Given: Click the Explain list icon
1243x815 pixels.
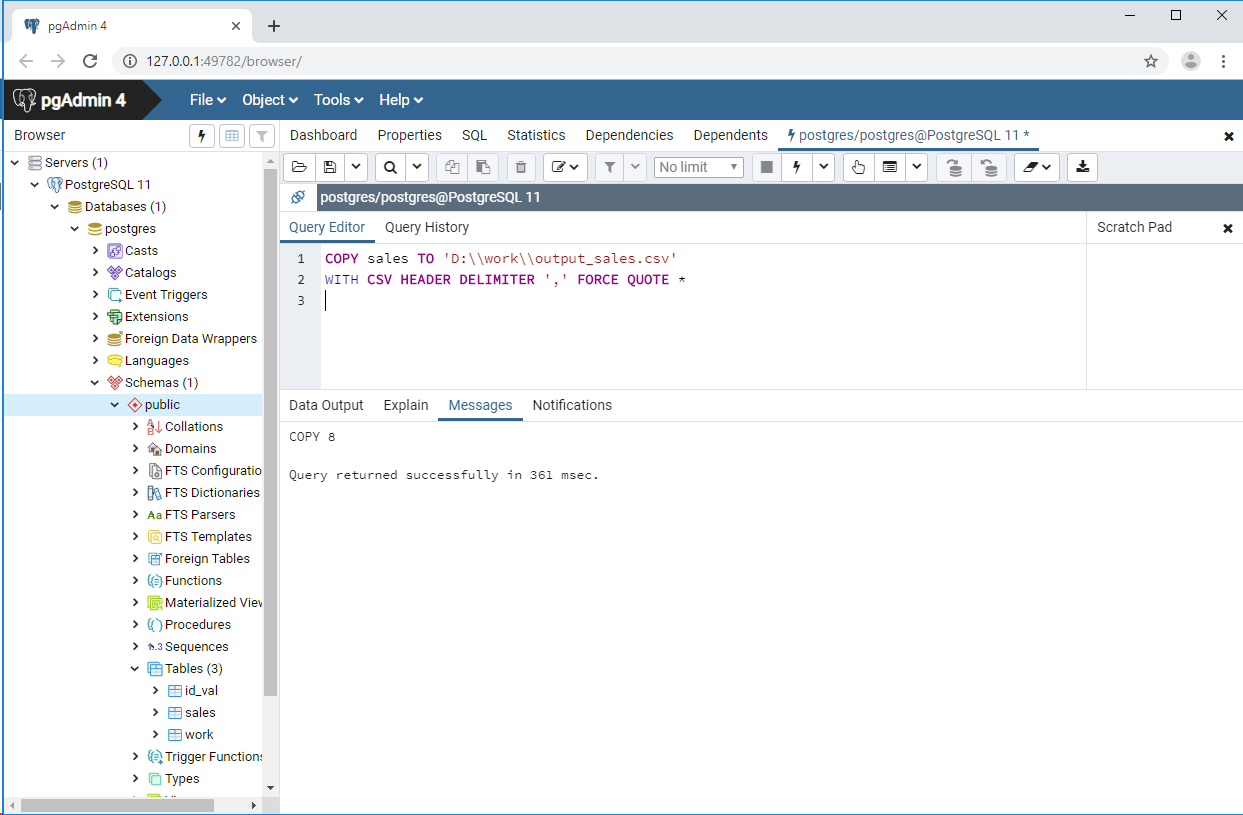Looking at the screenshot, I should (x=889, y=167).
